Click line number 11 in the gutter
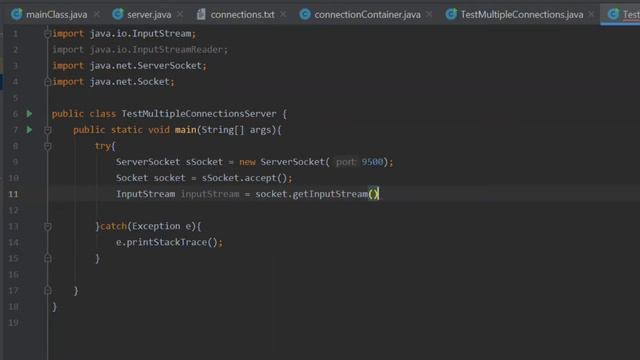The width and height of the screenshot is (640, 360). [13, 194]
